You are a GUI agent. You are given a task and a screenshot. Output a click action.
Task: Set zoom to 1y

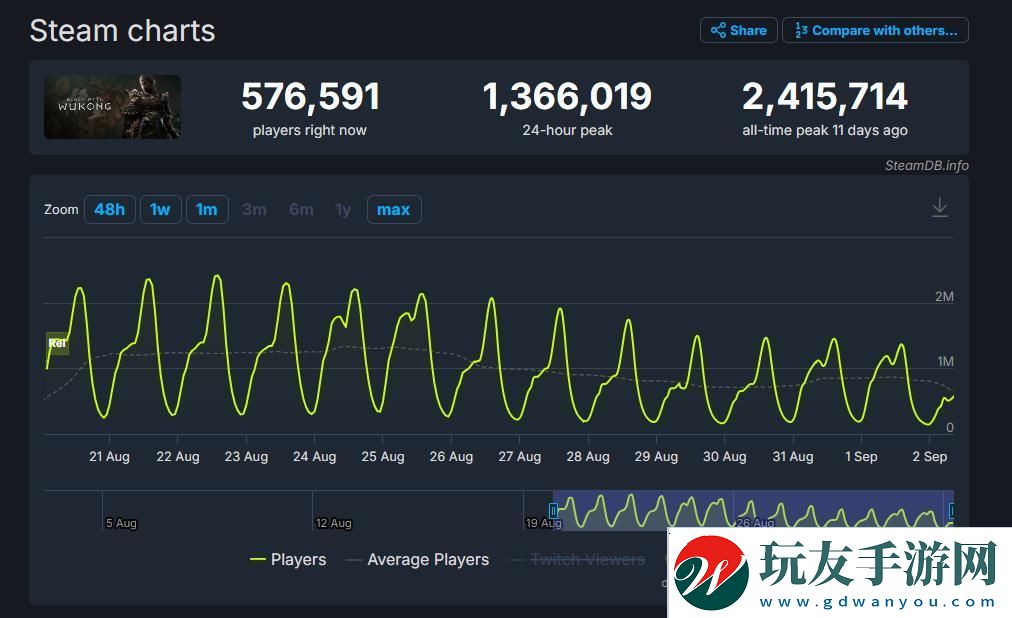(x=343, y=210)
